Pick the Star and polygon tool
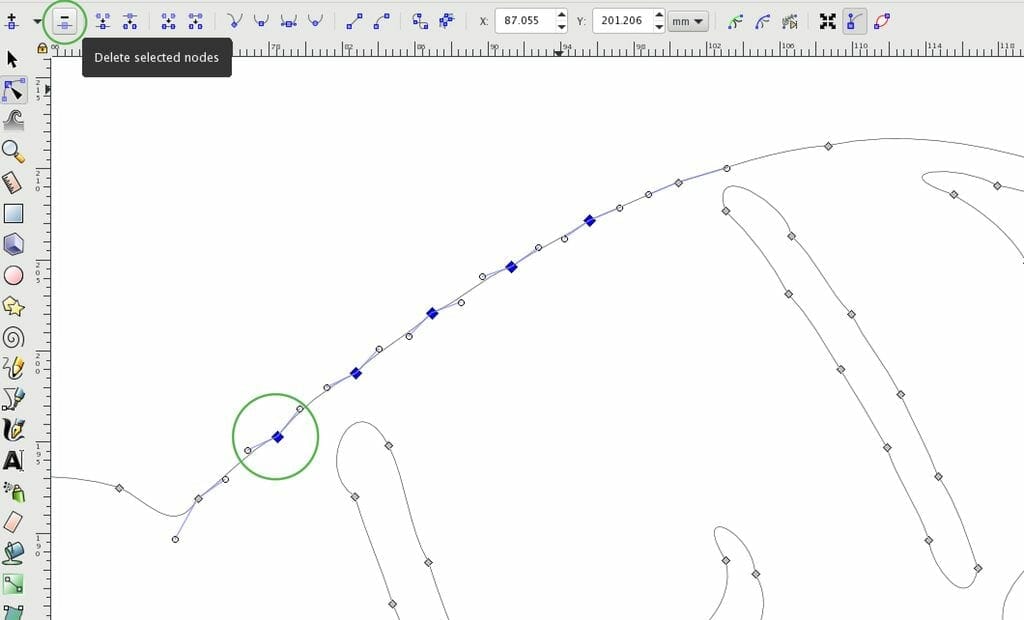The width and height of the screenshot is (1024, 620). 13,305
